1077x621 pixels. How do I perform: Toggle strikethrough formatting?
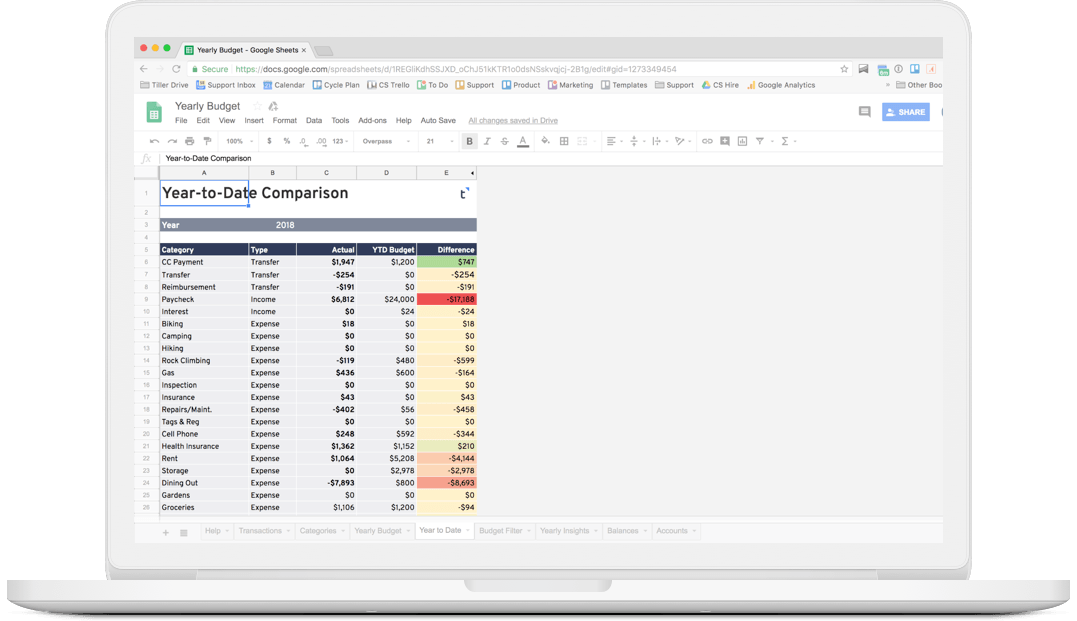coord(504,141)
